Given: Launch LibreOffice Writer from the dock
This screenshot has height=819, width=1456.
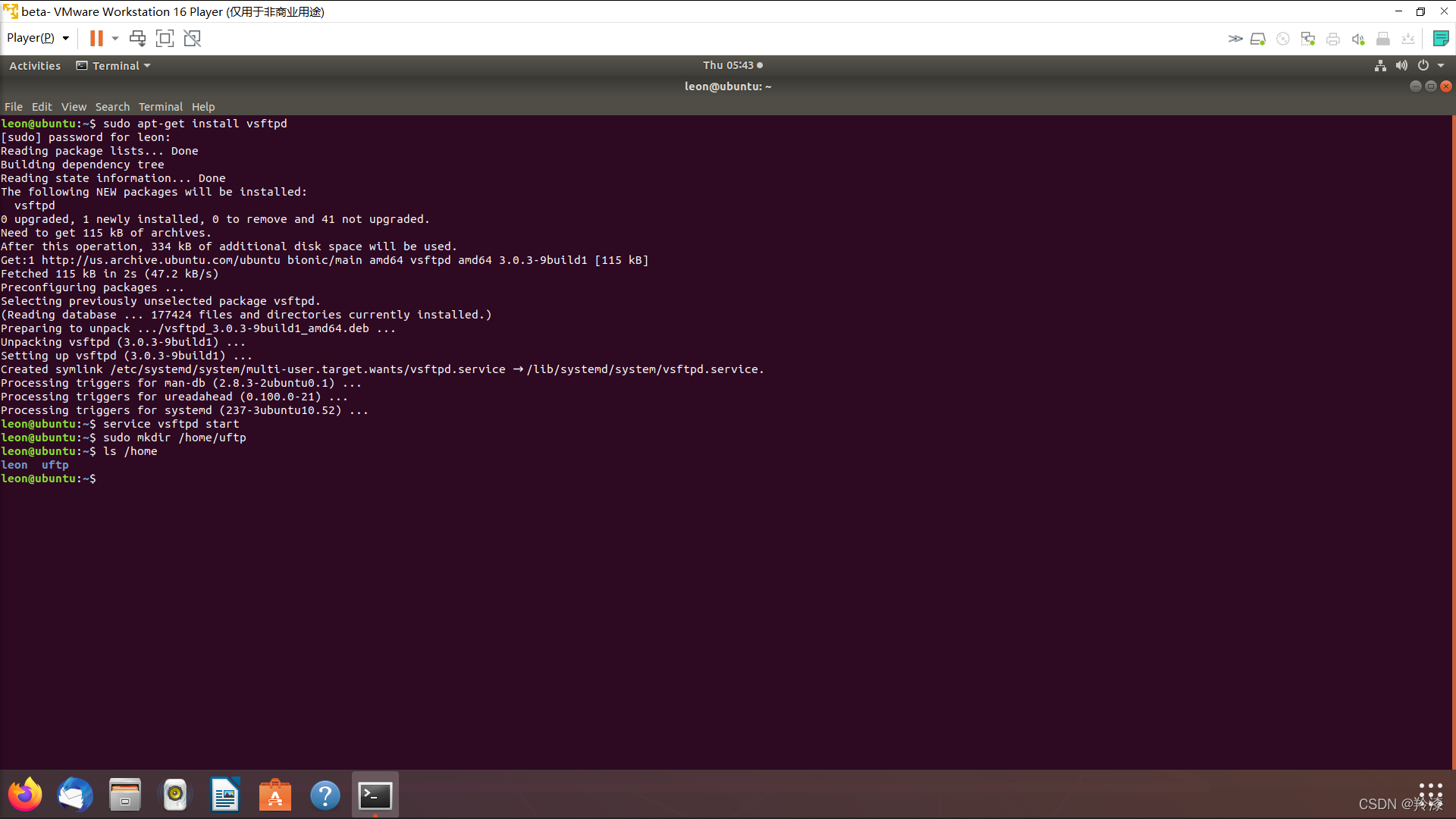Looking at the screenshot, I should (225, 795).
